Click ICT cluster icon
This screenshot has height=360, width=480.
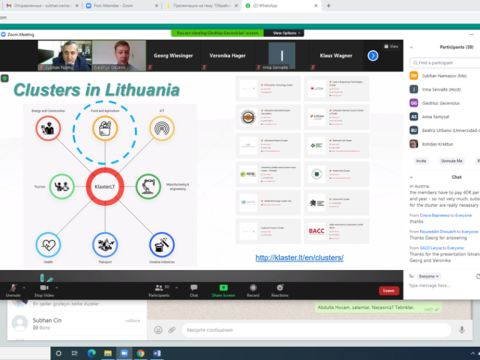click(162, 128)
